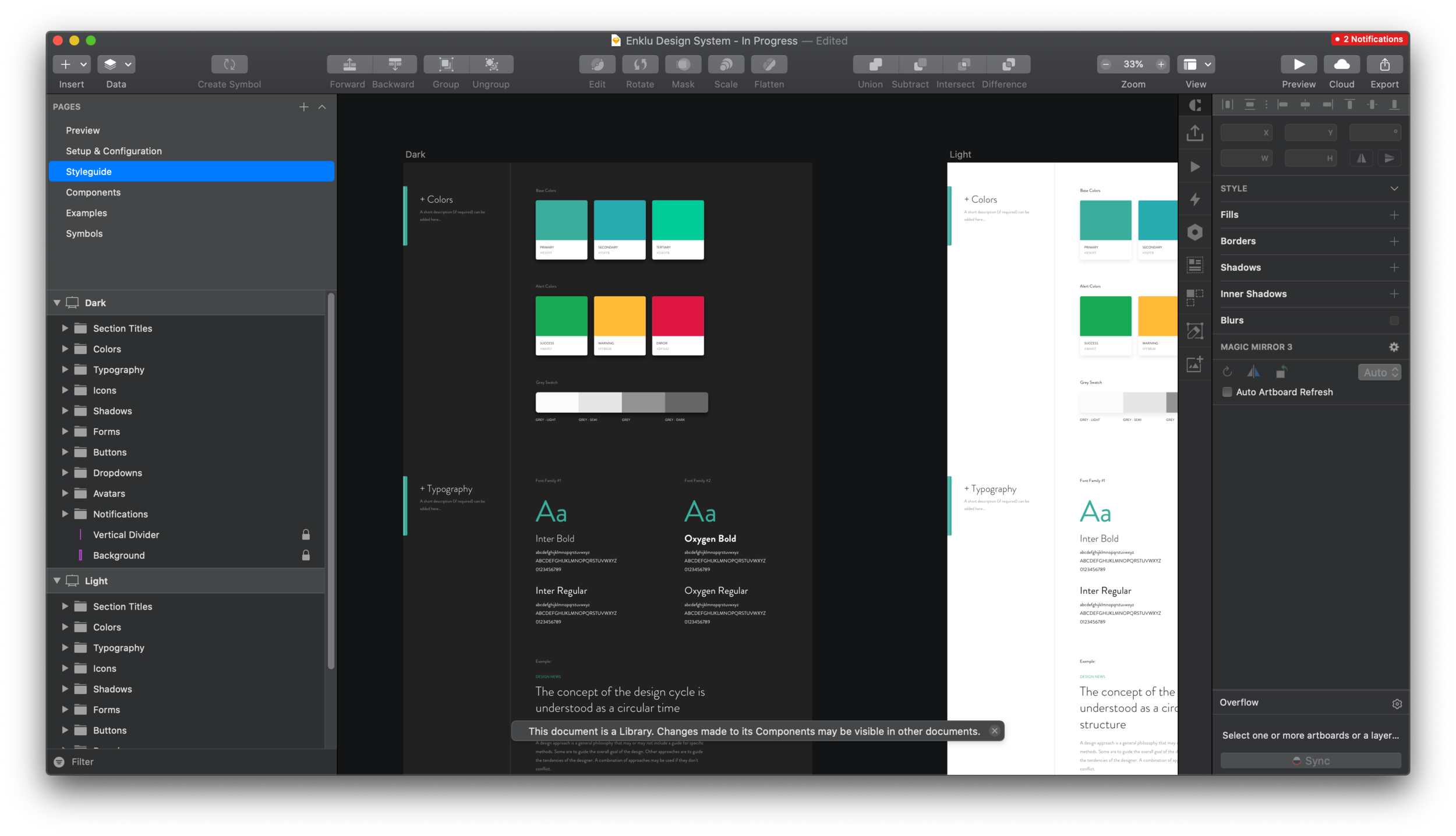This screenshot has height=836, width=1456.
Task: Expand the Dark Typography folder
Action: pyautogui.click(x=65, y=370)
